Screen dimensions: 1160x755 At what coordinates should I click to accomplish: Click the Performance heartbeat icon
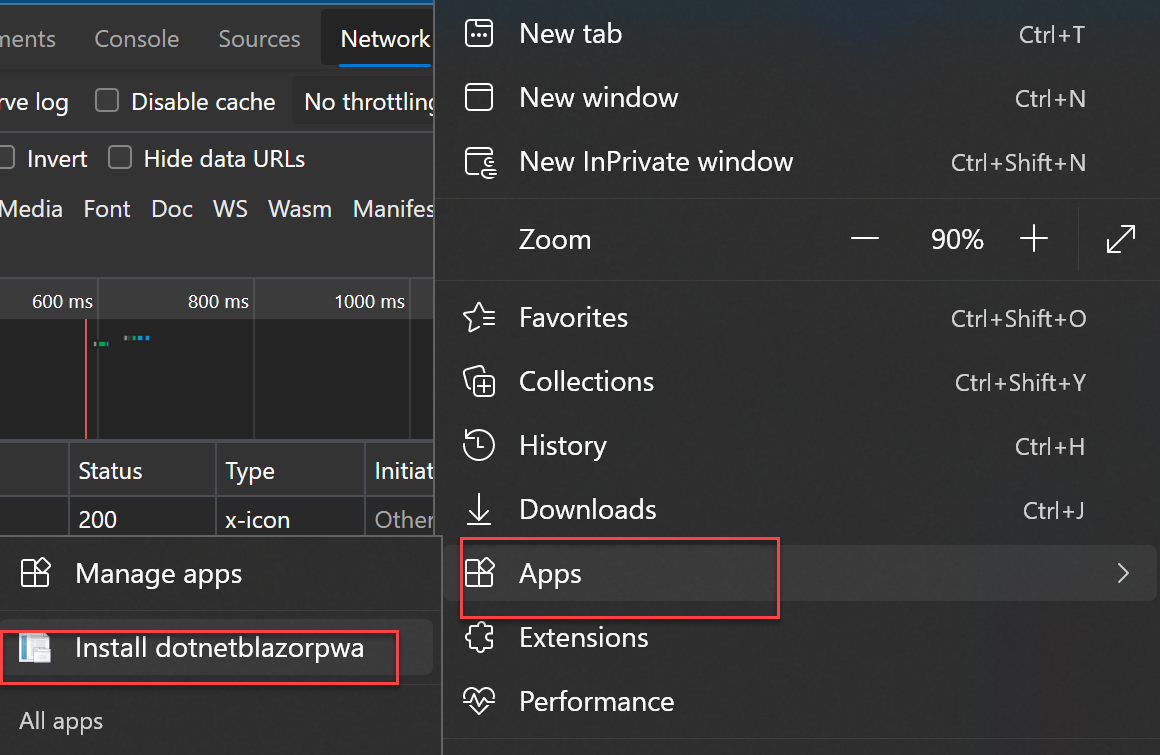tap(479, 702)
